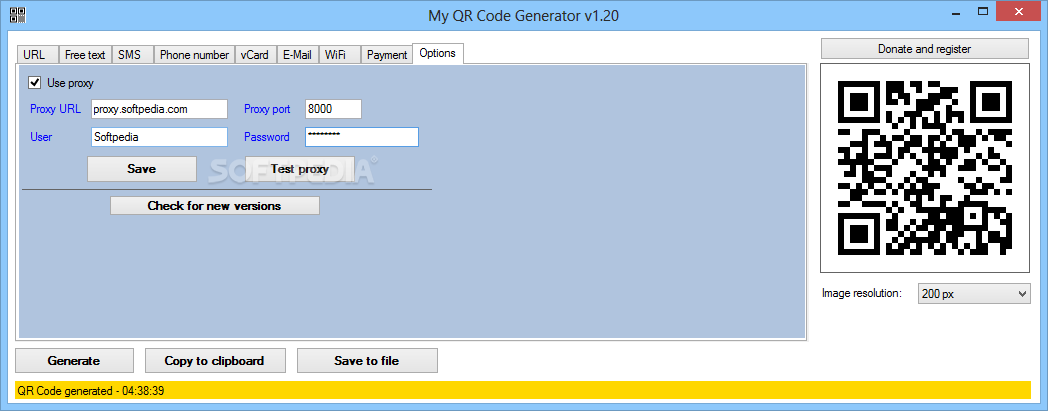Open the Free text tab
1048x411 pixels.
(x=85, y=55)
